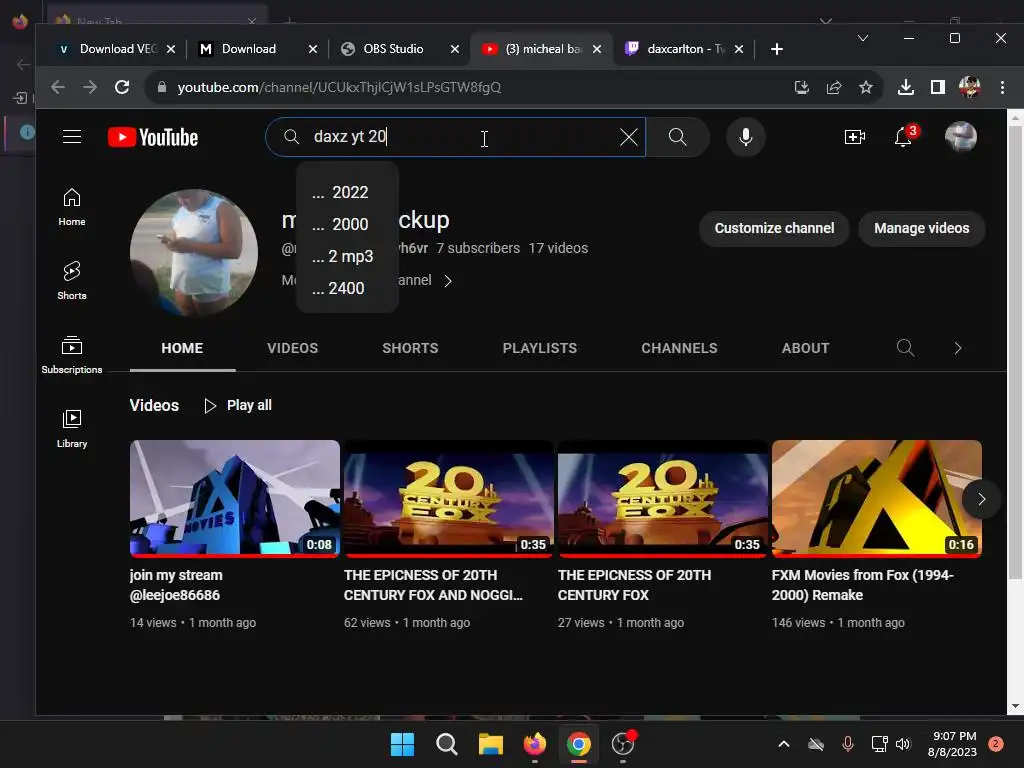Click the 0:16 FXM Movies thumbnail
The height and width of the screenshot is (768, 1024).
(x=876, y=498)
